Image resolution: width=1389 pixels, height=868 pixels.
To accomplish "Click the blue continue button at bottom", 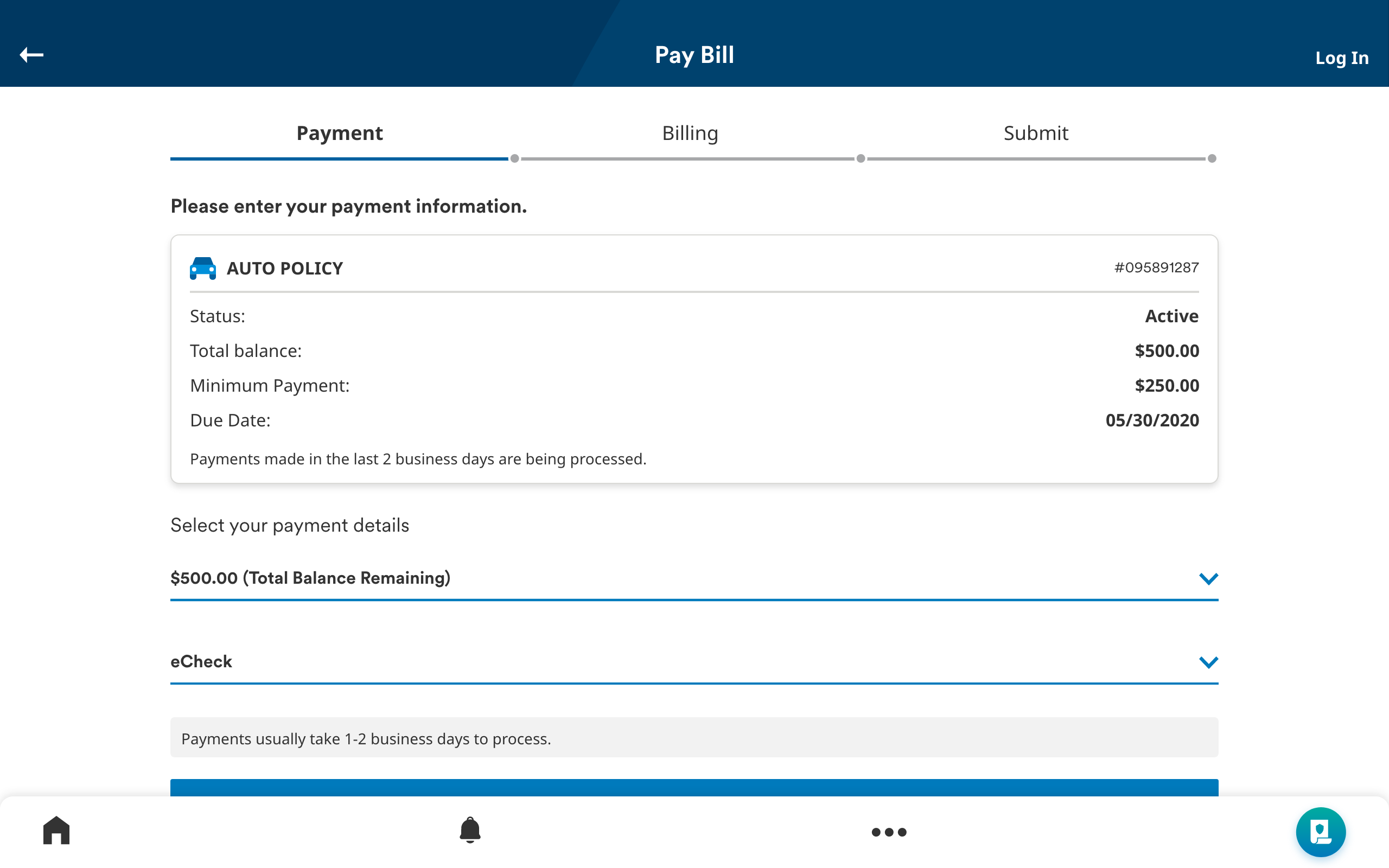I will tap(694, 787).
